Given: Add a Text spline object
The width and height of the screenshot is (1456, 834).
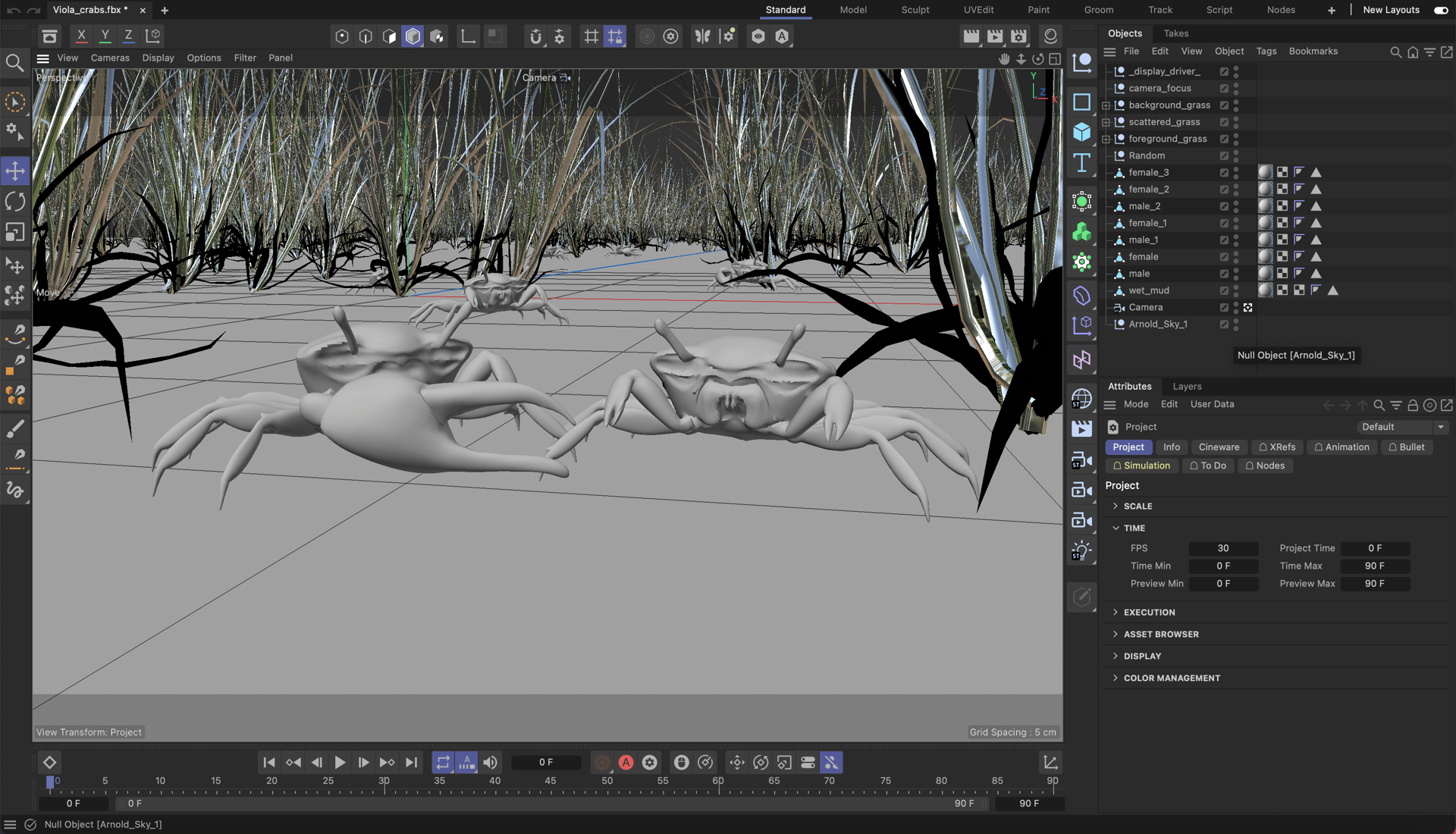Looking at the screenshot, I should coord(1082,162).
